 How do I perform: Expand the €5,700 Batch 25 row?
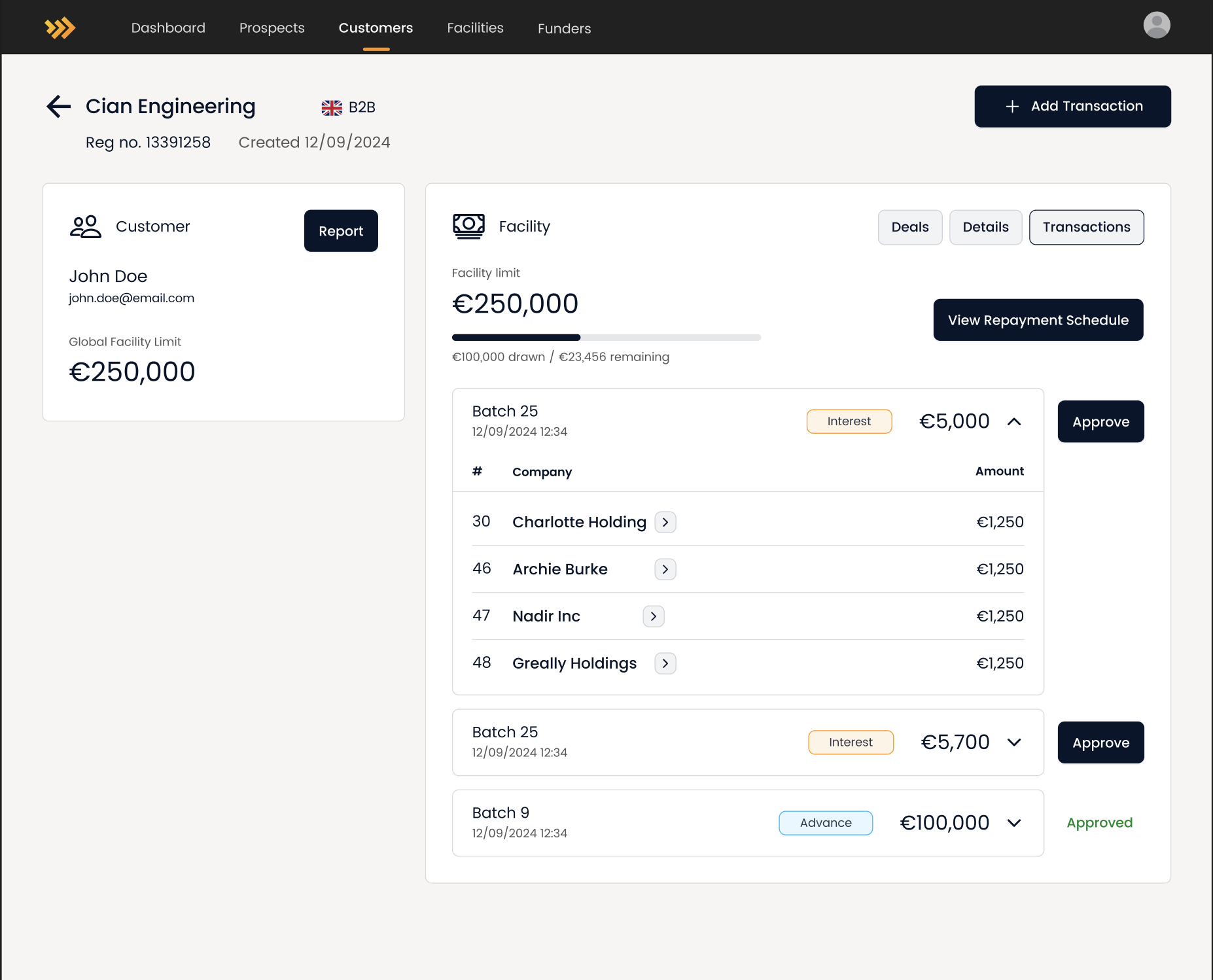(x=1014, y=742)
